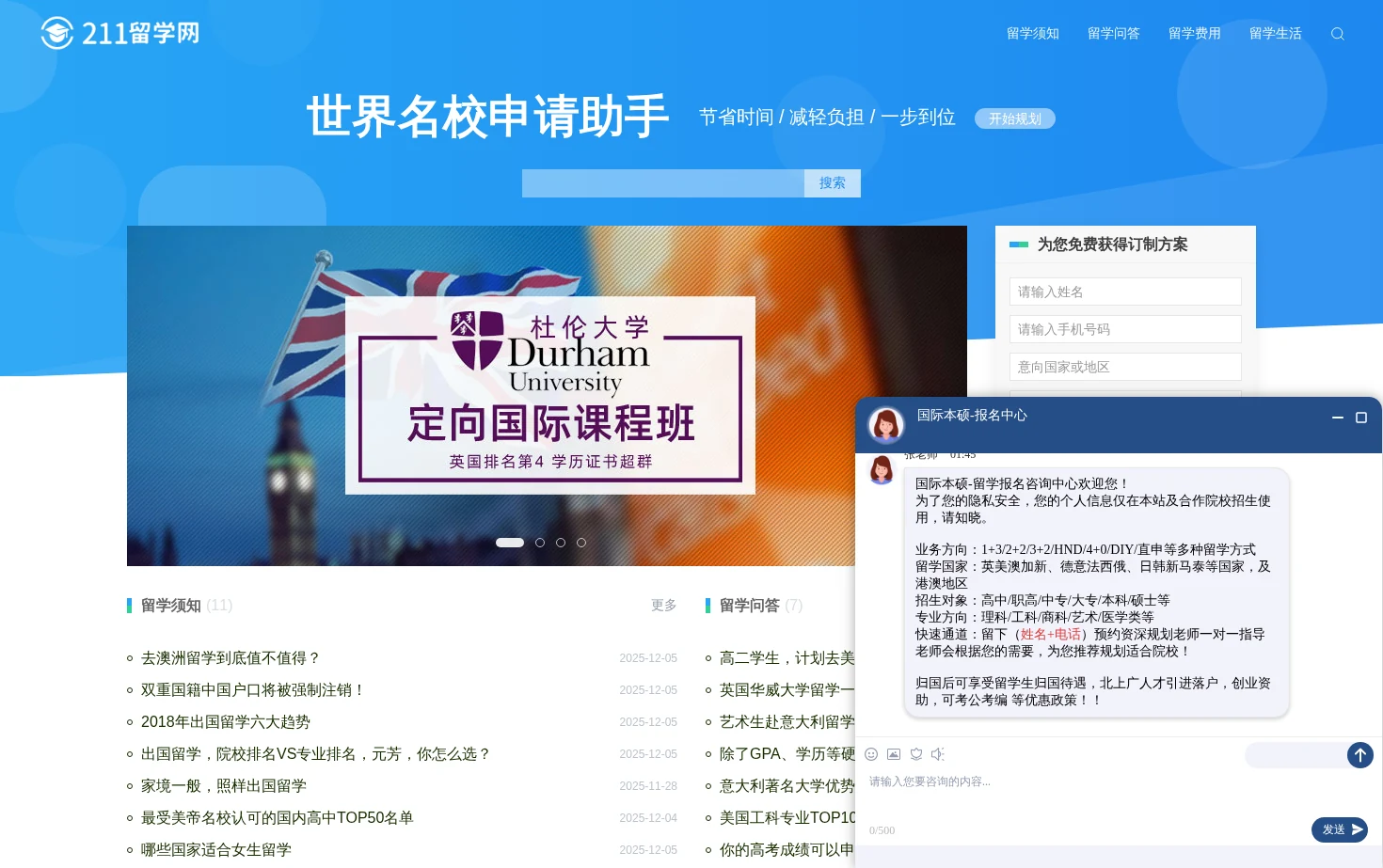Viewport: 1383px width, 868px height.
Task: Open article 2018年出国留学六大趋势
Action: pyautogui.click(x=226, y=722)
